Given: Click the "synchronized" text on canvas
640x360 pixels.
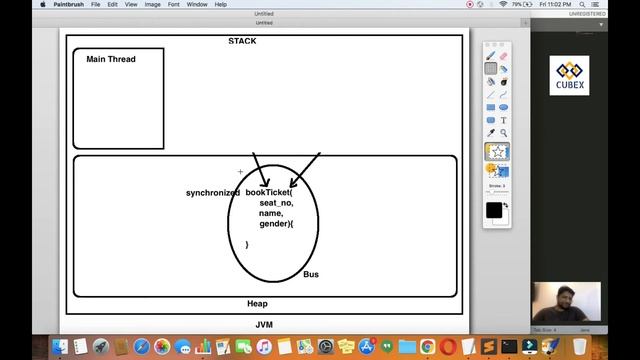Looking at the screenshot, I should [x=213, y=193].
